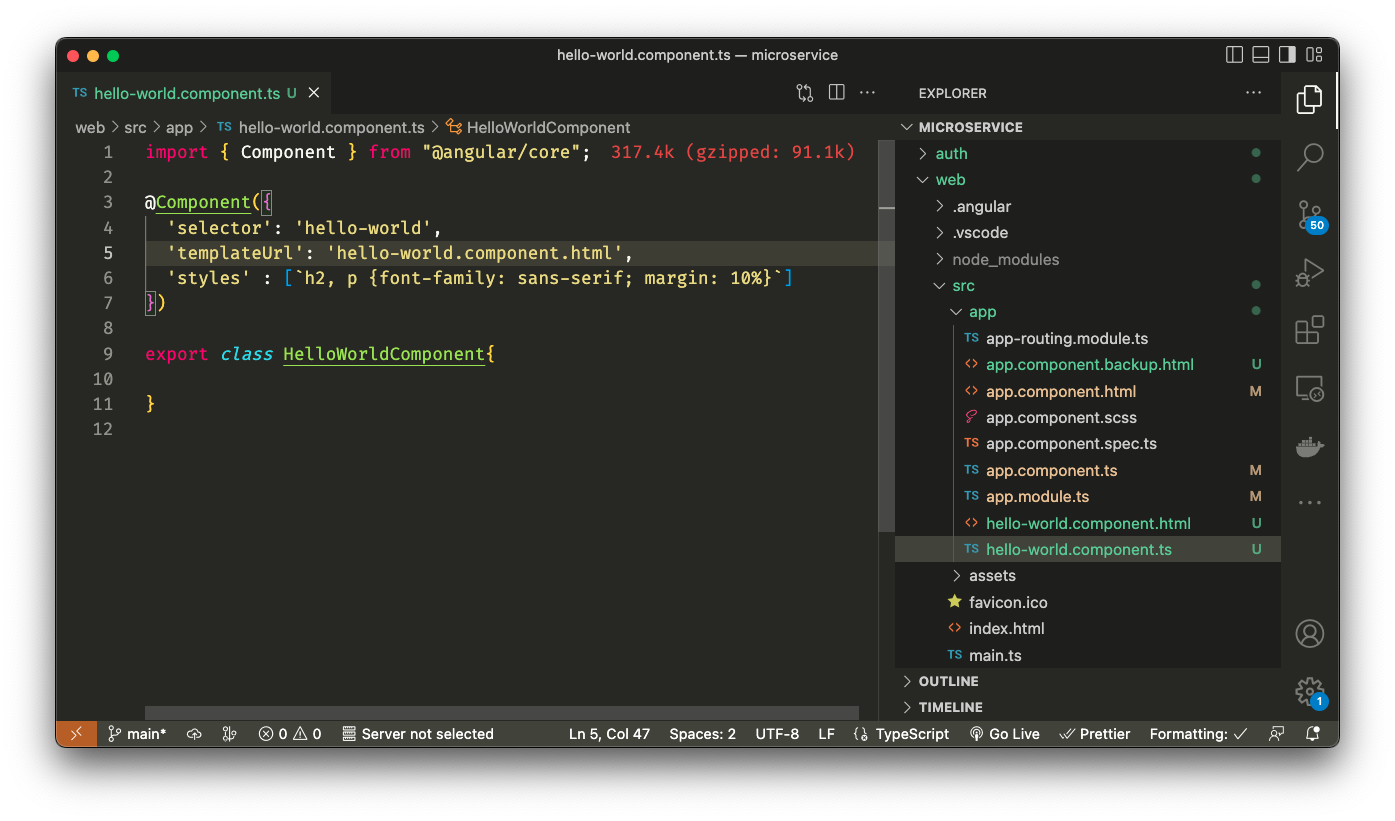Image resolution: width=1395 pixels, height=821 pixels.
Task: Click the Accounts icon
Action: pyautogui.click(x=1309, y=633)
